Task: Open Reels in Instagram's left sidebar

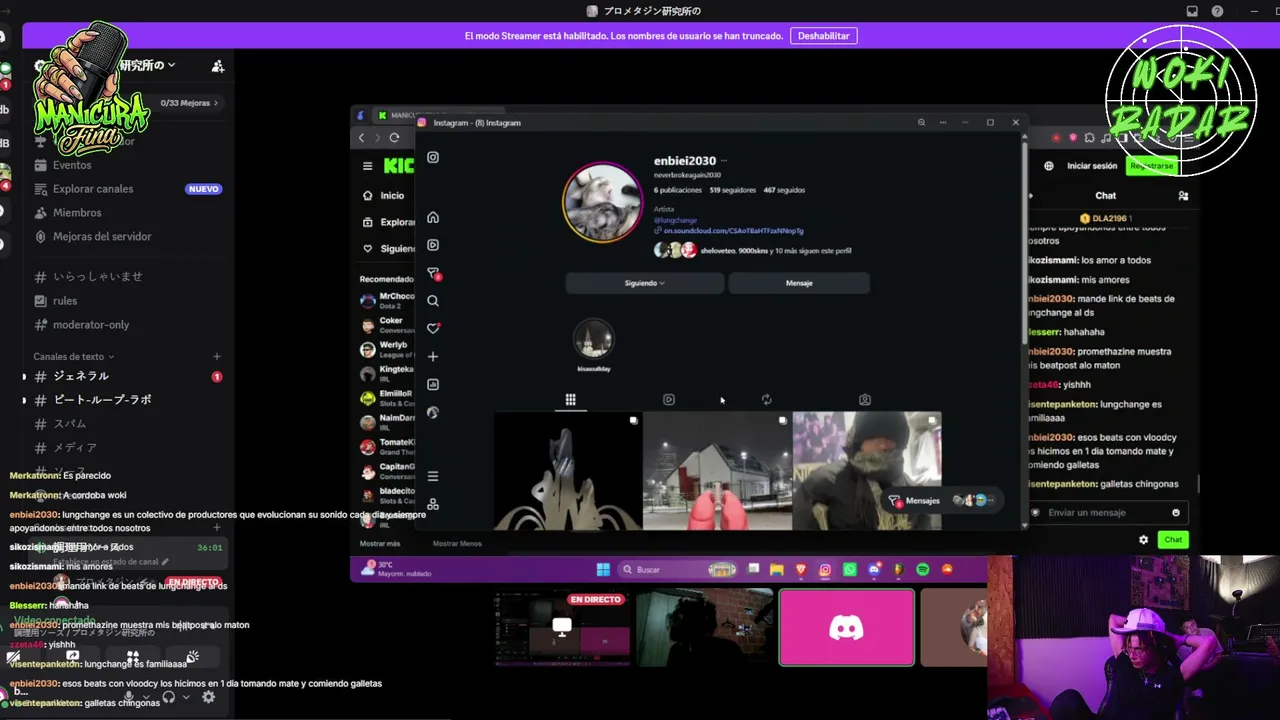Action: coord(433,245)
